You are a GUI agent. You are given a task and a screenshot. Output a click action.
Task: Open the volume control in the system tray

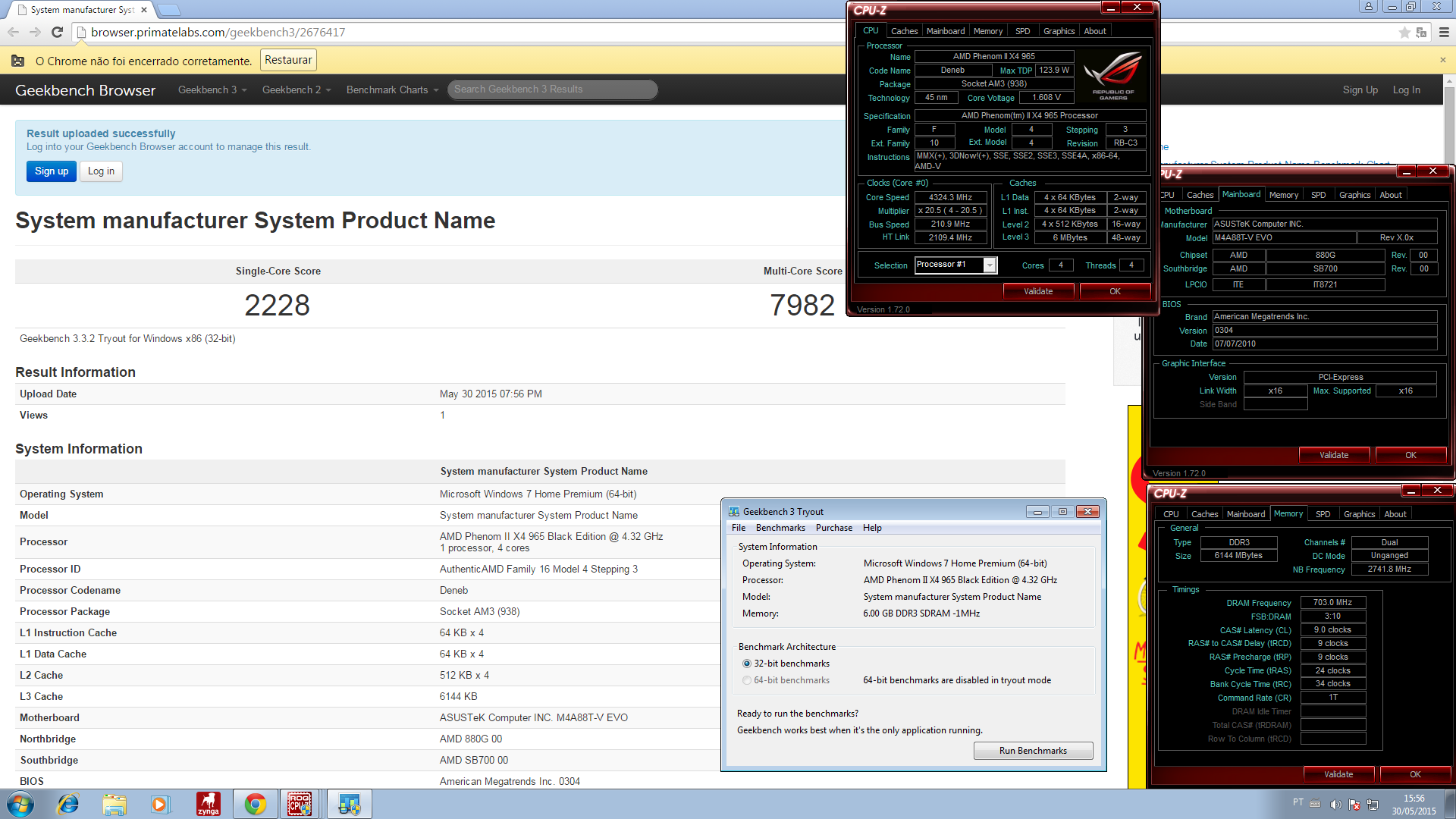[1336, 804]
